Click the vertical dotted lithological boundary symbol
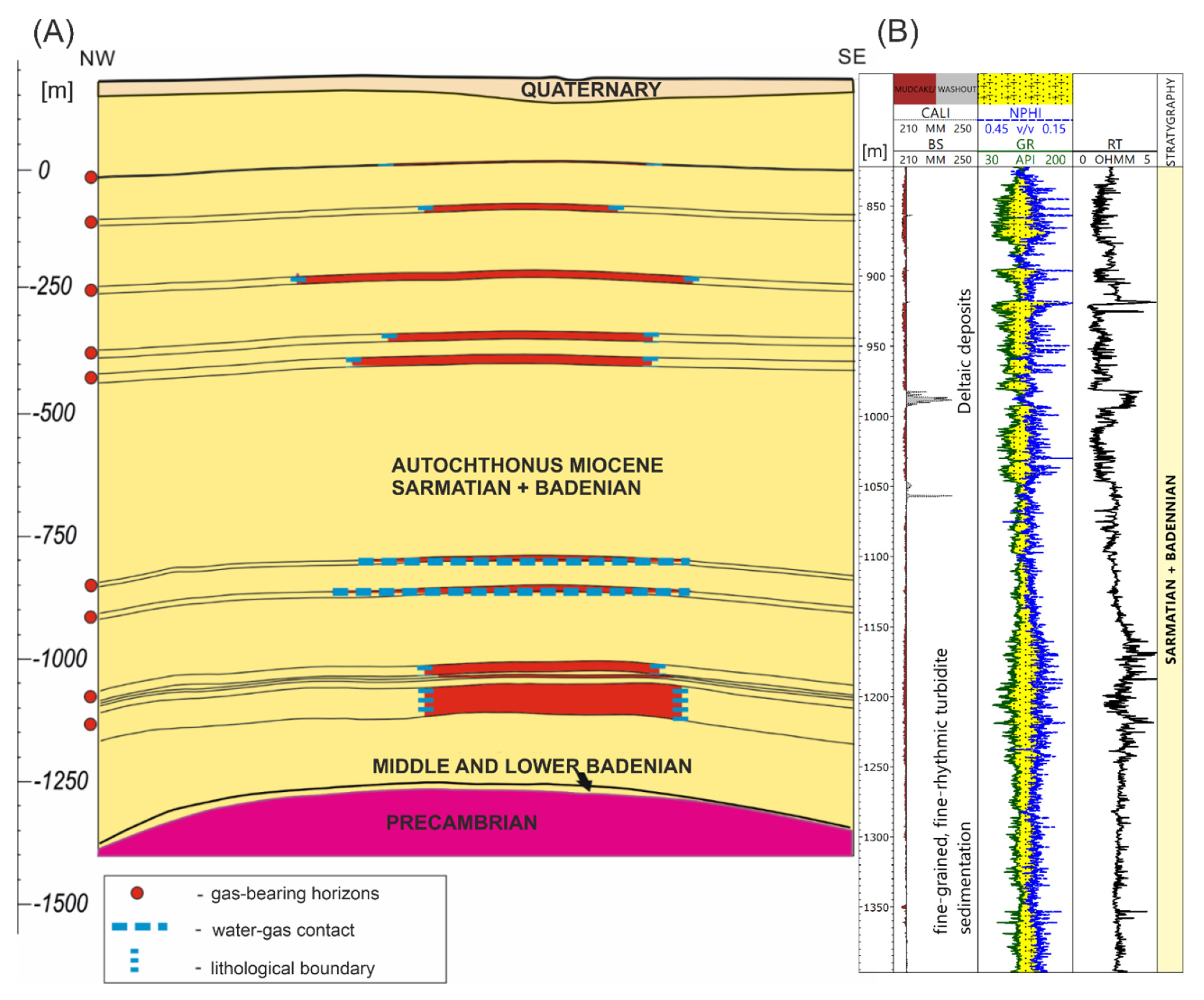This screenshot has width=1204, height=1000. pyautogui.click(x=135, y=960)
